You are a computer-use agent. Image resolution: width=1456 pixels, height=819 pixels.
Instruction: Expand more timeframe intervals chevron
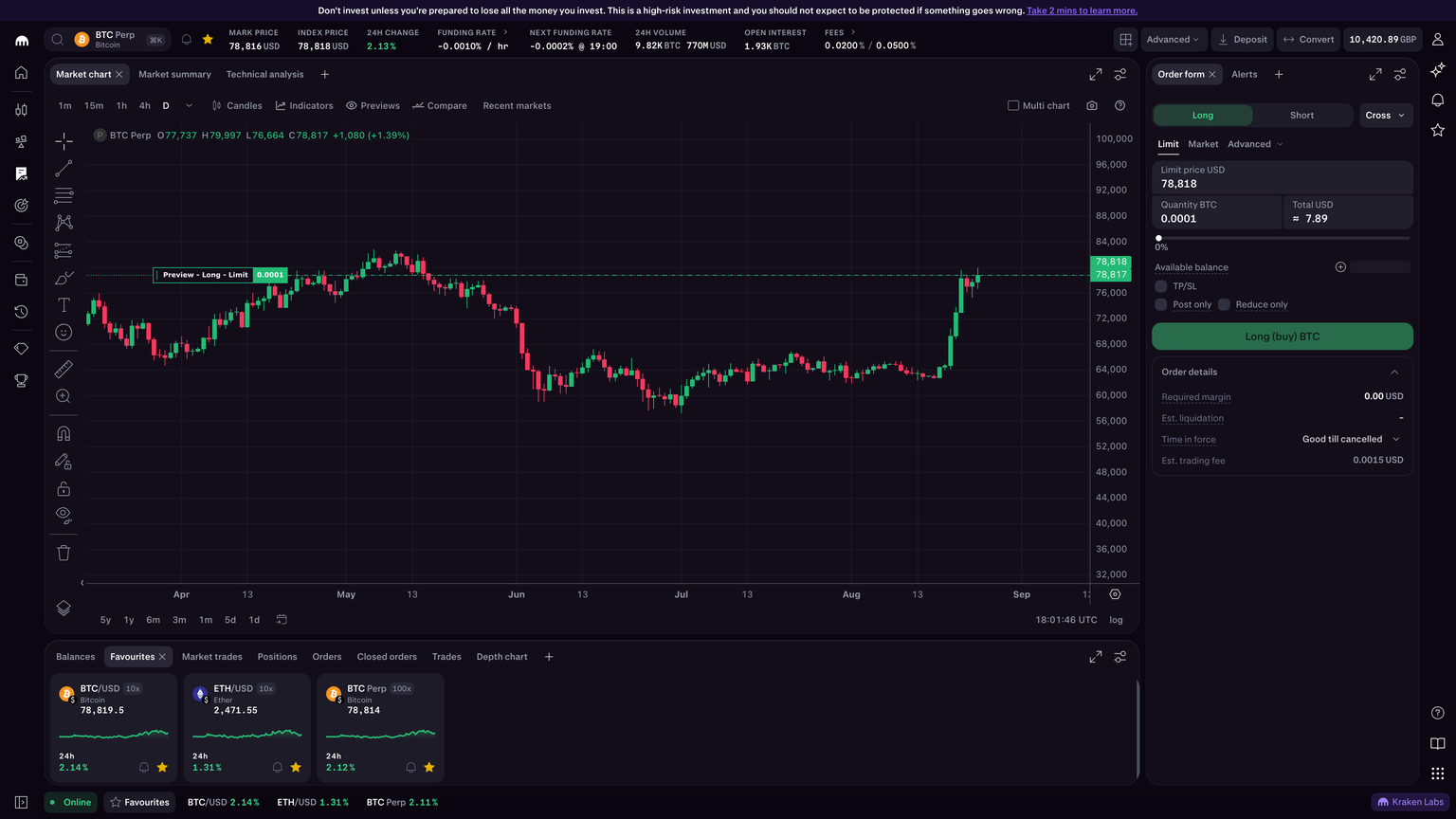(x=189, y=105)
